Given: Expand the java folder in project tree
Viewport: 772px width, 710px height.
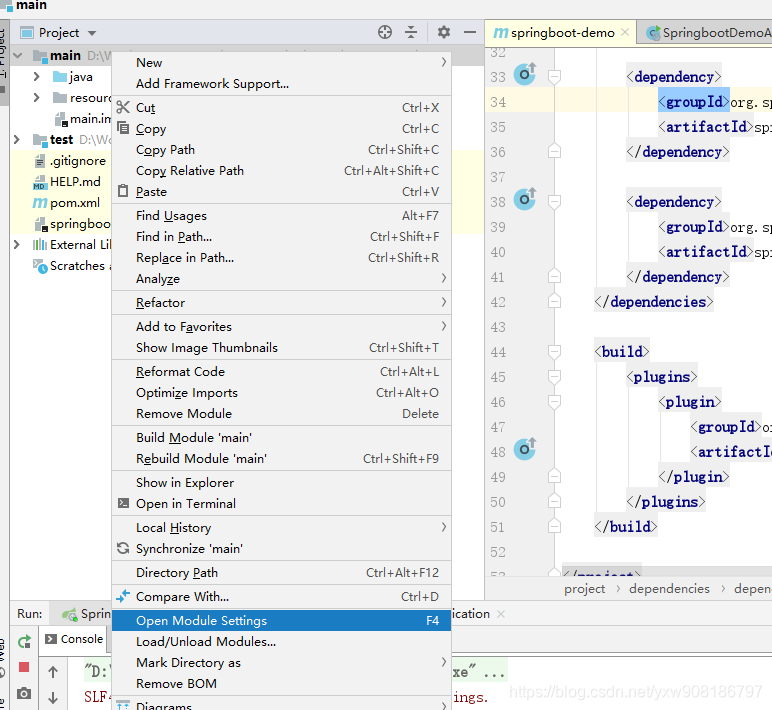Looking at the screenshot, I should pos(36,77).
